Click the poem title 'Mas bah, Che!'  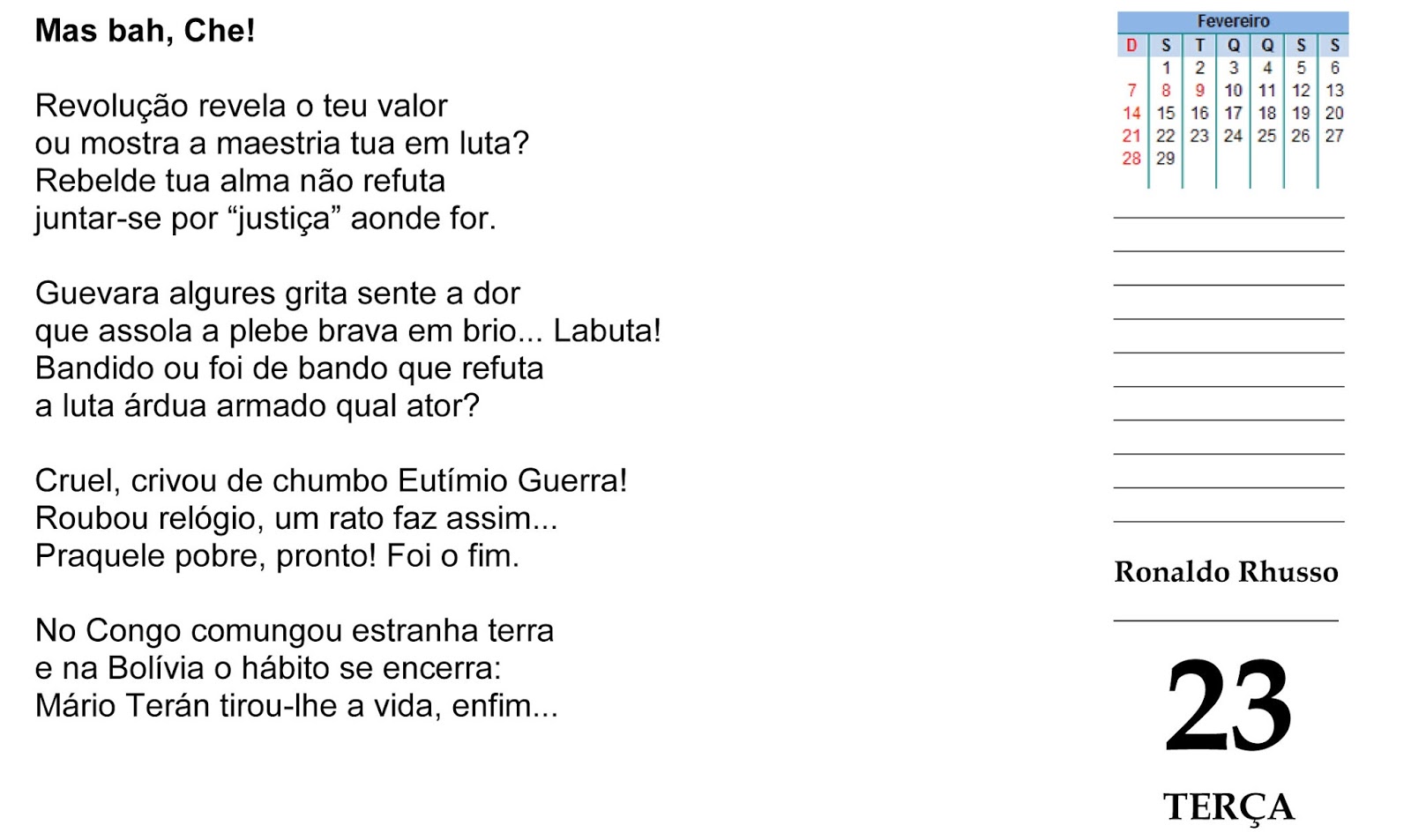[x=145, y=31]
